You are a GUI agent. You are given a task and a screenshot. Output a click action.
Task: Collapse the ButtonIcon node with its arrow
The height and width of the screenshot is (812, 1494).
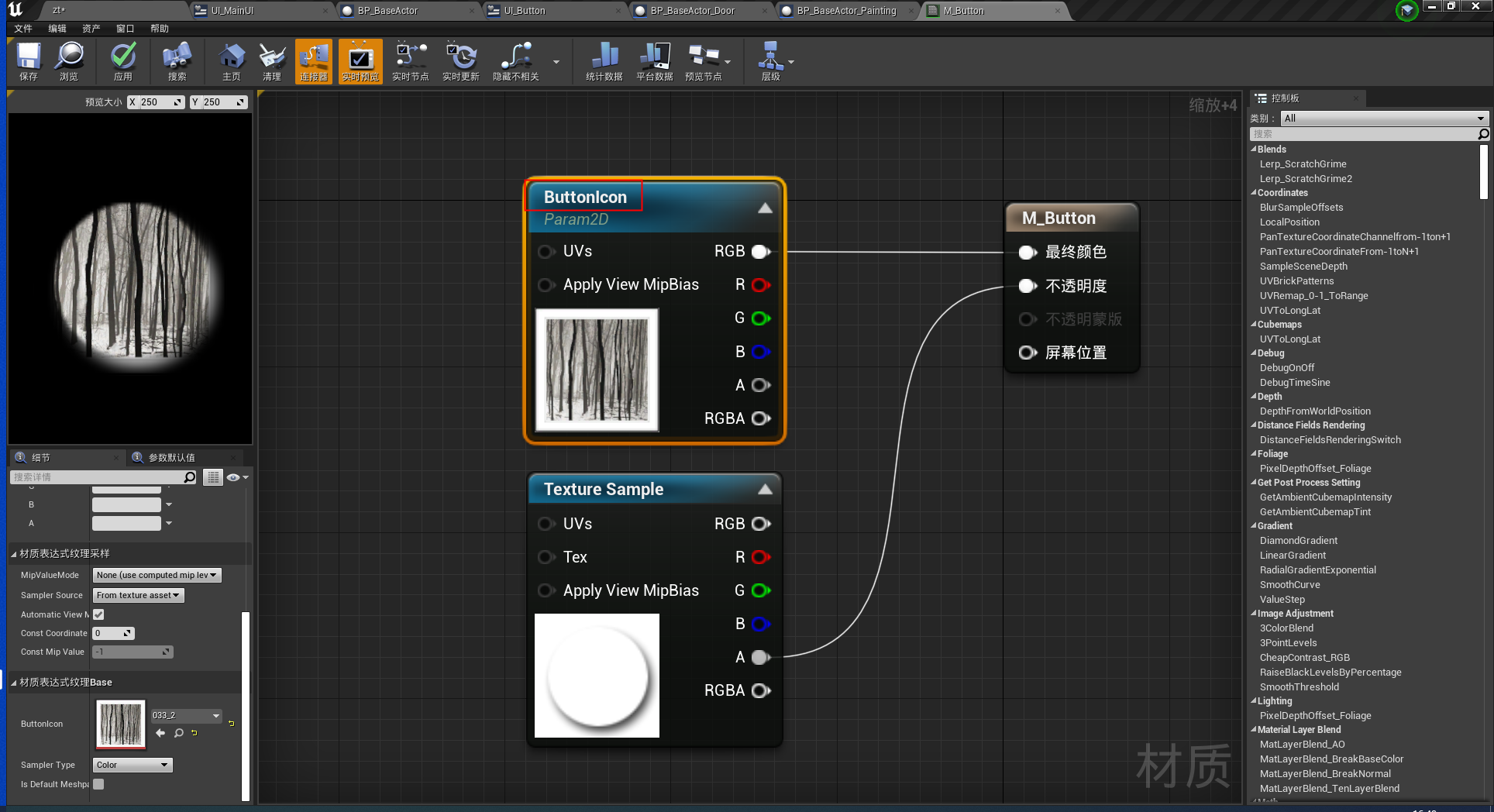pos(765,208)
